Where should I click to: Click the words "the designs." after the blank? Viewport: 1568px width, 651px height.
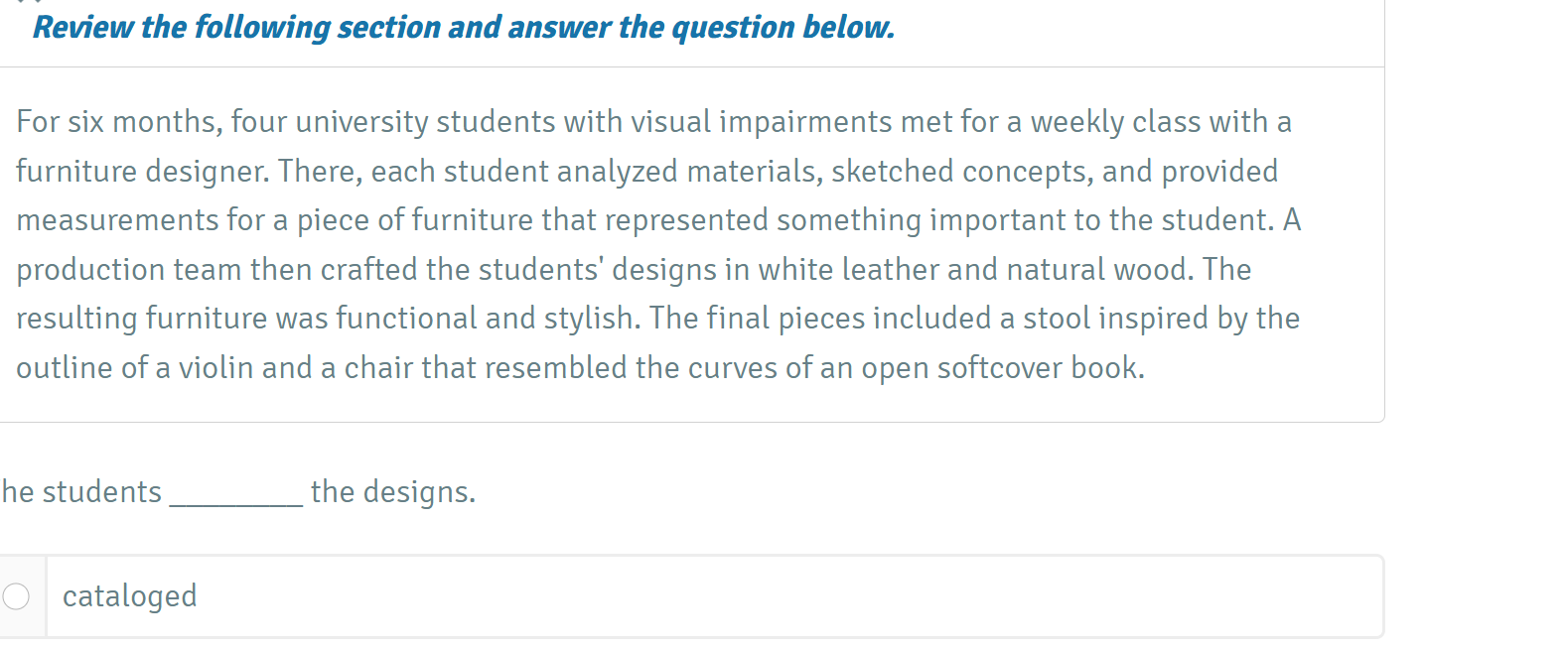coord(393,492)
